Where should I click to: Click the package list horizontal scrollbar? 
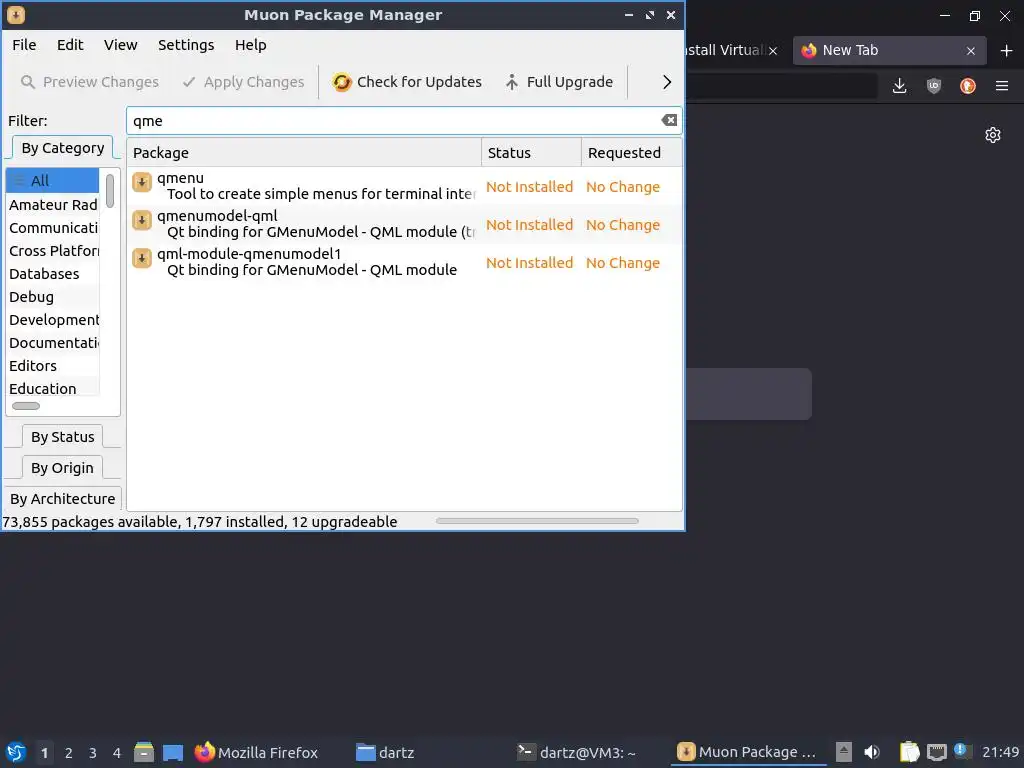coord(537,521)
